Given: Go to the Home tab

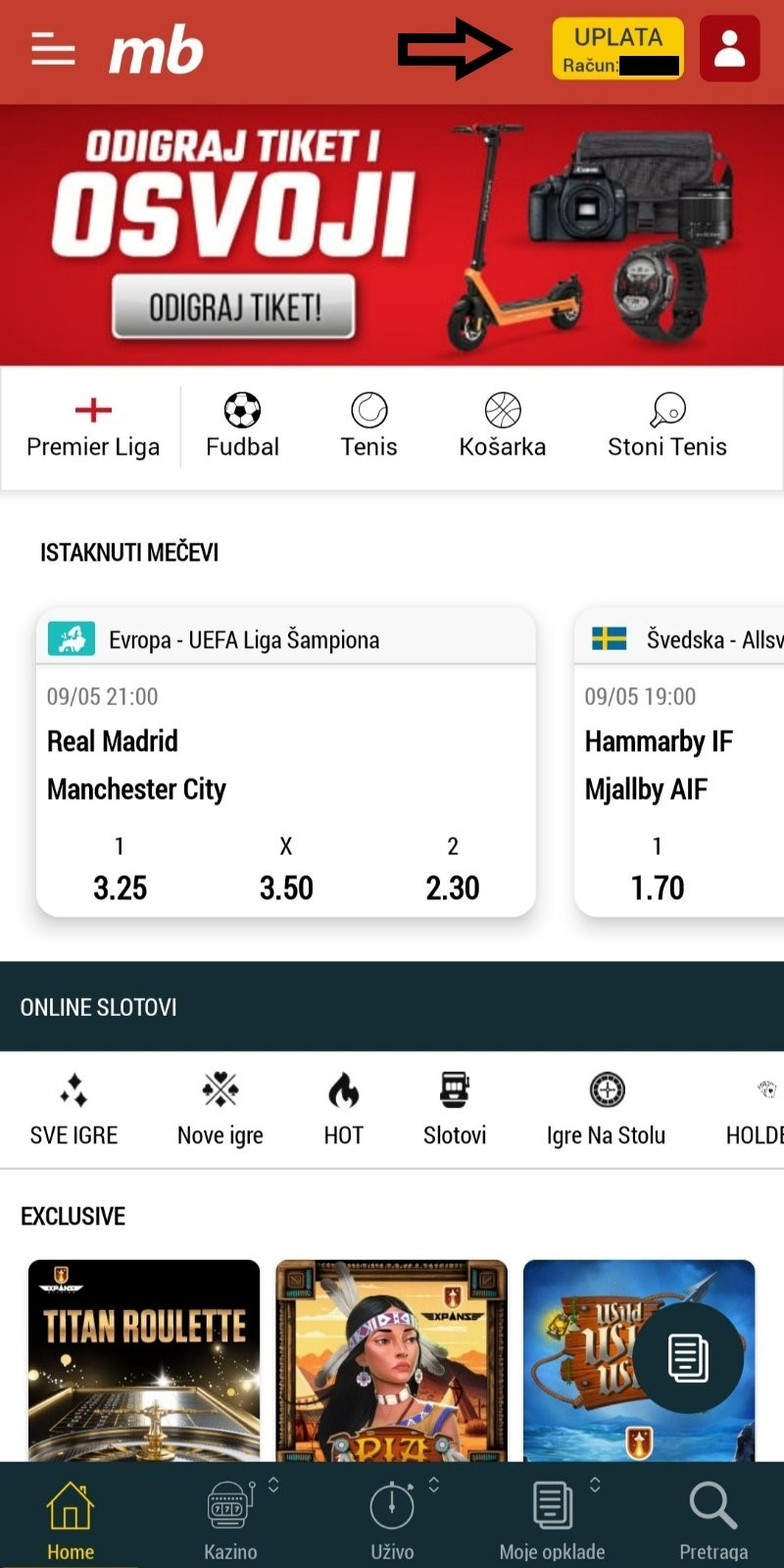Looking at the screenshot, I should click(x=71, y=1519).
